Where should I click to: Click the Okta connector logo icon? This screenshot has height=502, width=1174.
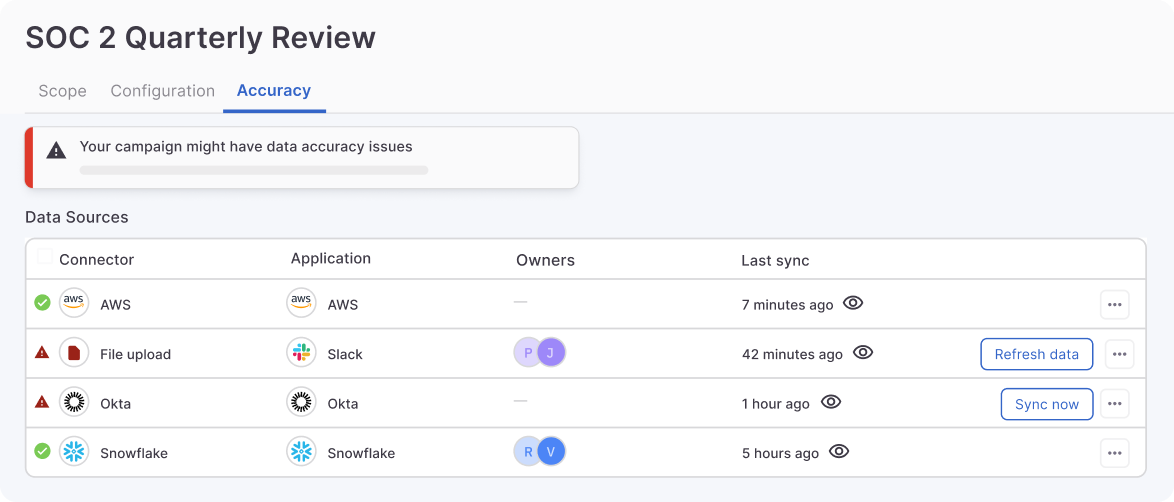(x=74, y=404)
